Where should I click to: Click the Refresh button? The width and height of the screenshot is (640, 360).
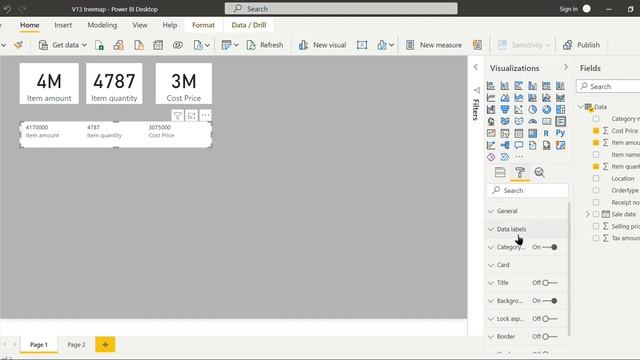(265, 45)
